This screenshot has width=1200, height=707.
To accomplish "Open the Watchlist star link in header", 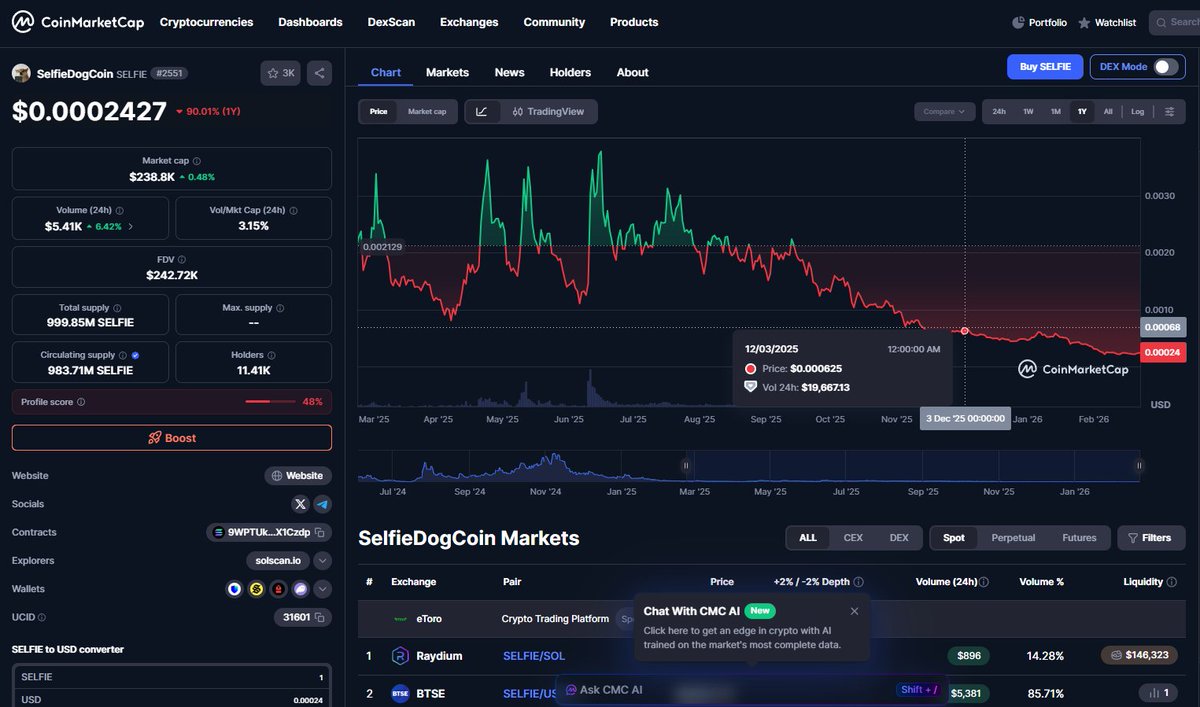I will coord(1107,22).
